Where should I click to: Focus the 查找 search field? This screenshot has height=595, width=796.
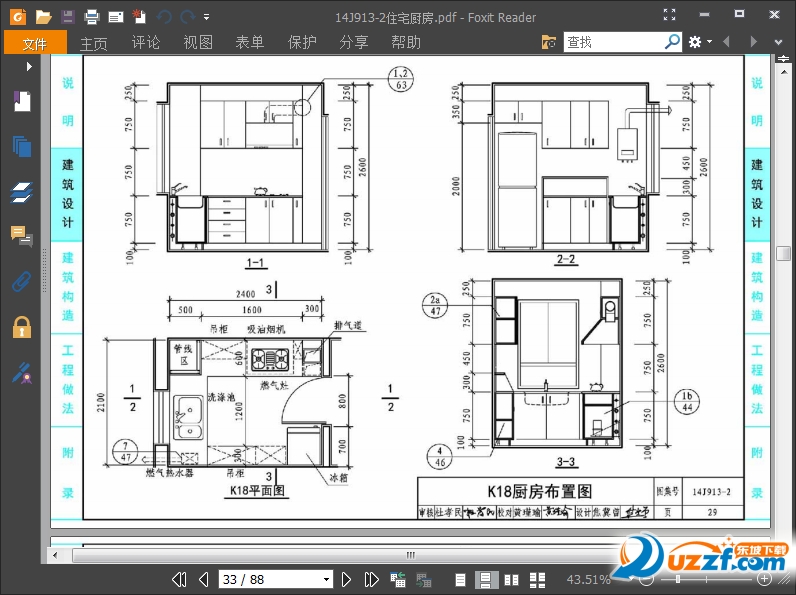click(x=613, y=42)
